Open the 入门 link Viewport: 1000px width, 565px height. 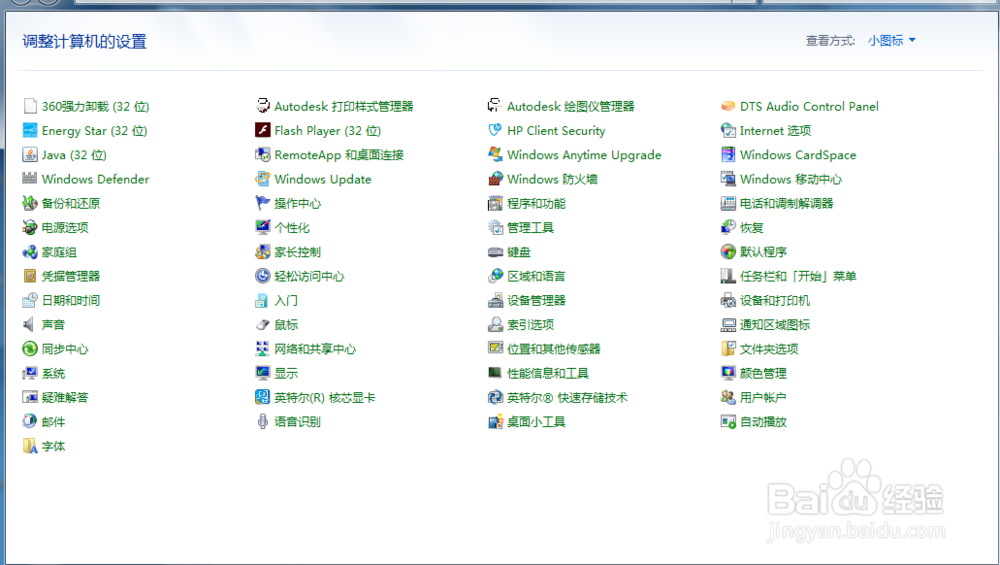click(x=286, y=300)
